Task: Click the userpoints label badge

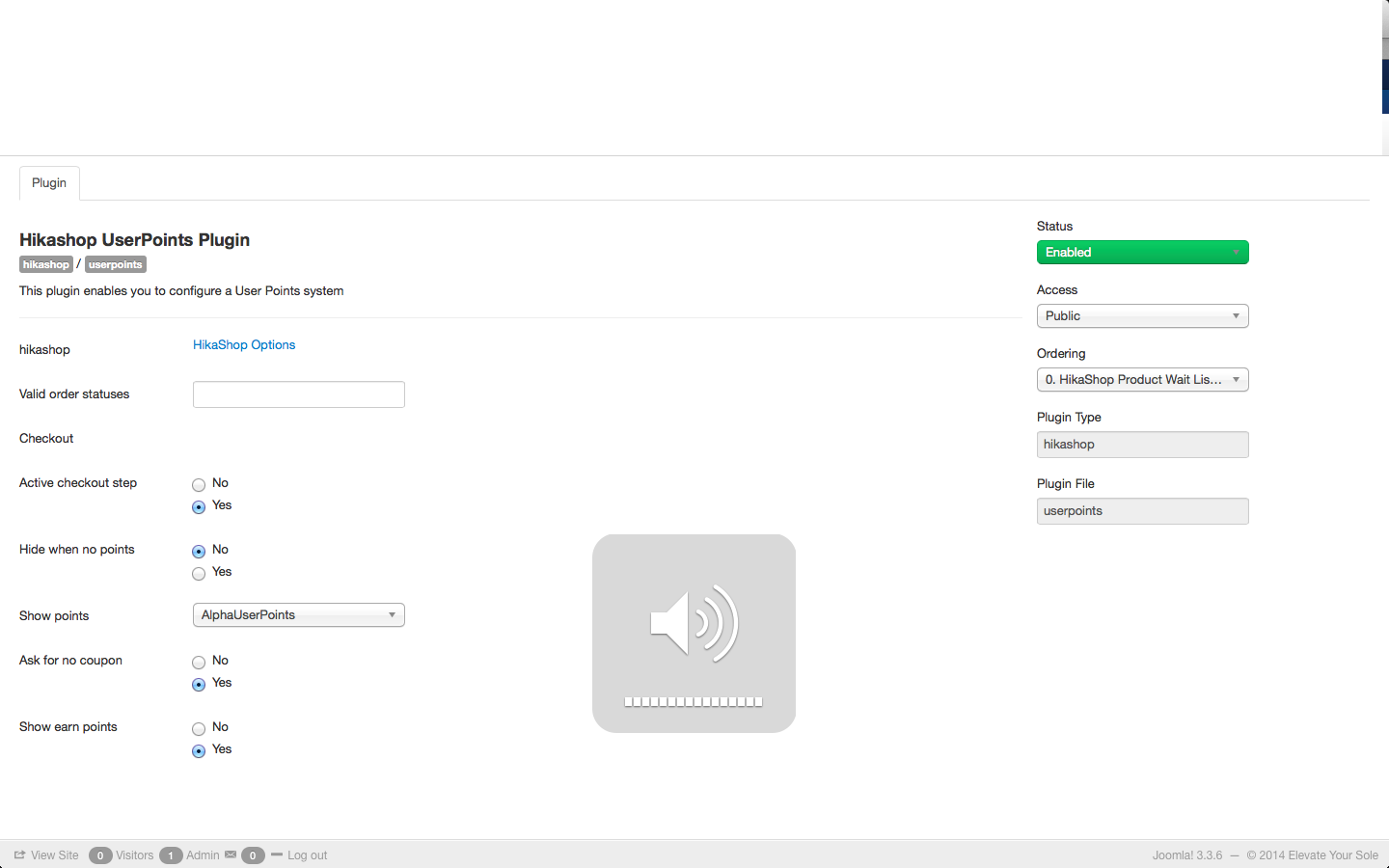Action: [116, 264]
